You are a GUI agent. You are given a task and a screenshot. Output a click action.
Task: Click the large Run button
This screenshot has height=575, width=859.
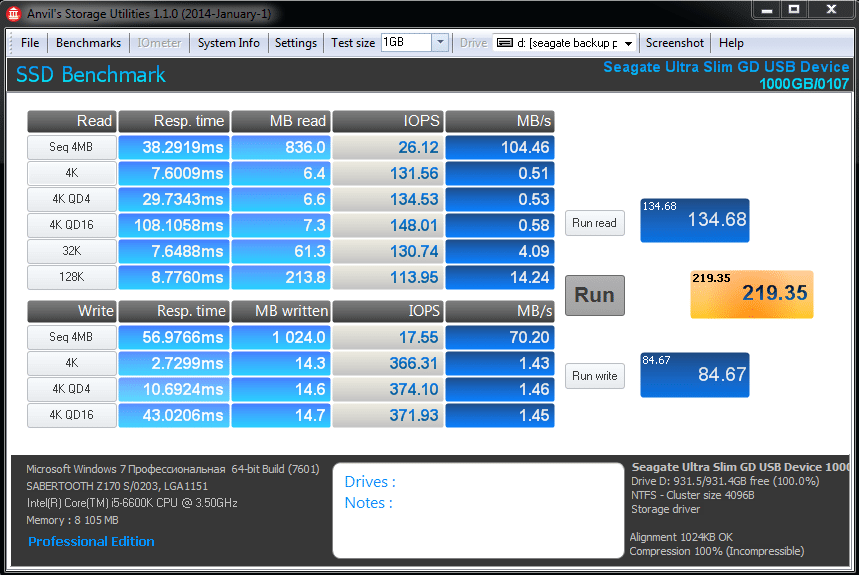click(x=594, y=295)
